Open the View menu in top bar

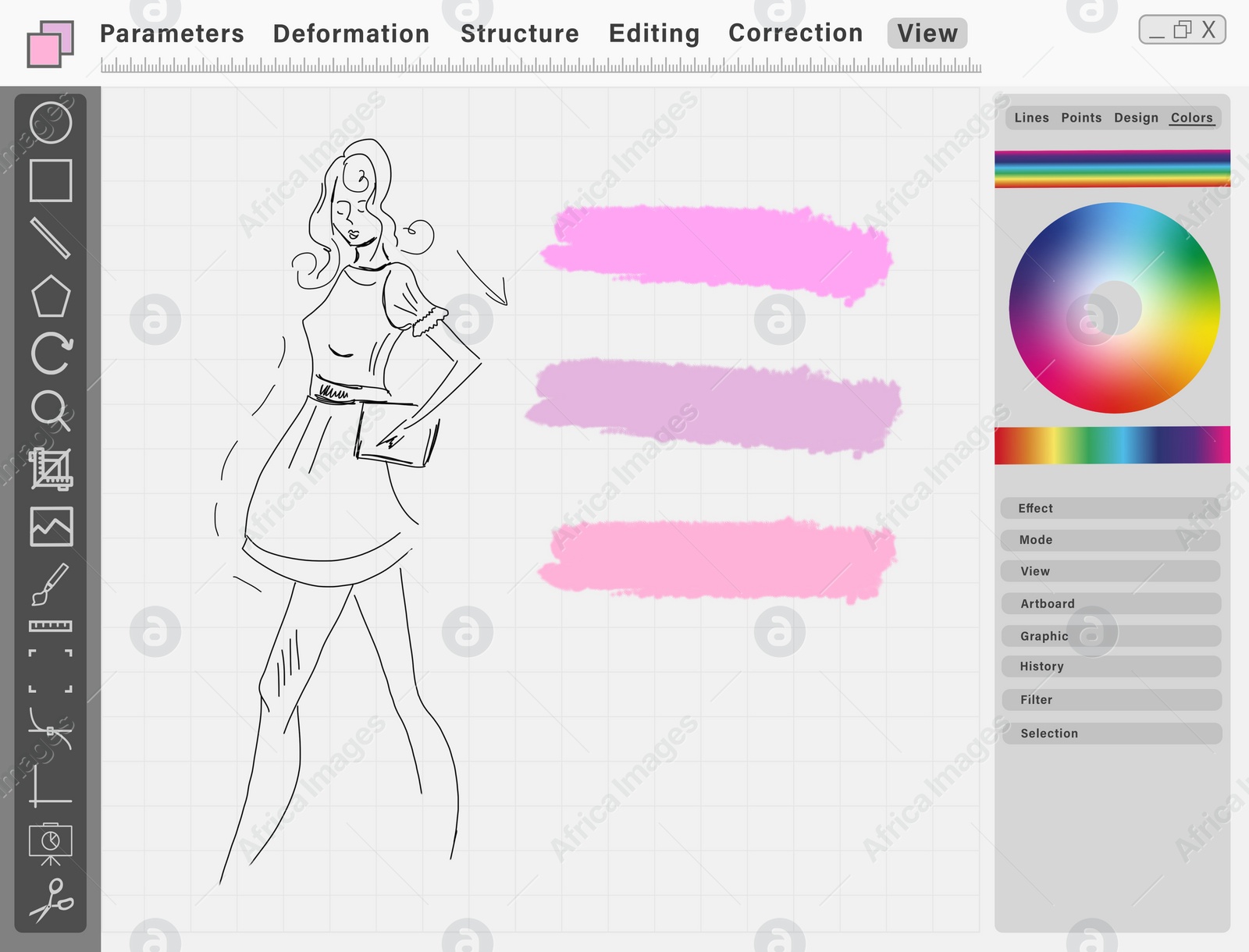pos(927,34)
